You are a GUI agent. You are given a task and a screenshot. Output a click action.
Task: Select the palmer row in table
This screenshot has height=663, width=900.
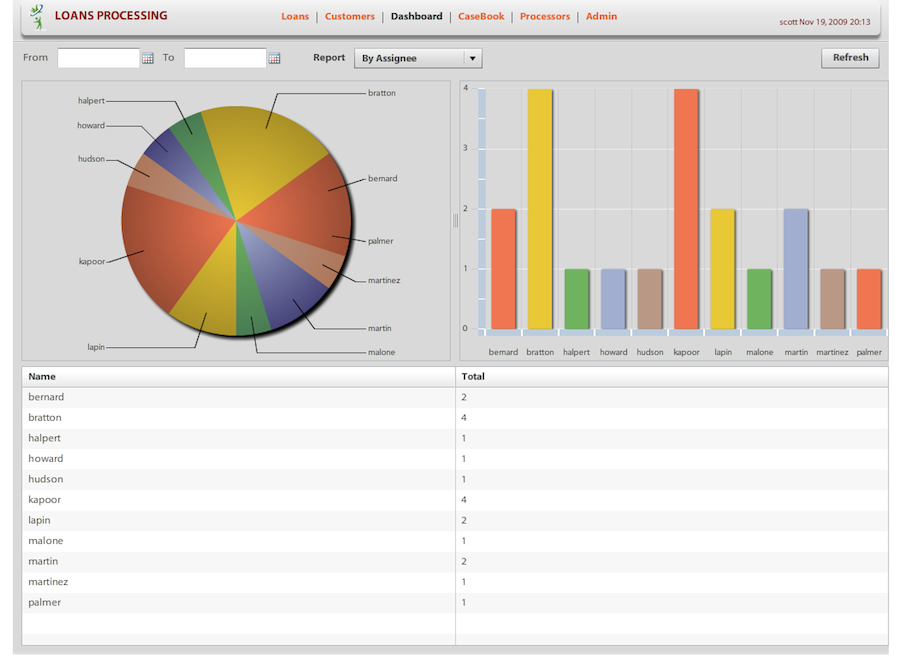coord(455,603)
